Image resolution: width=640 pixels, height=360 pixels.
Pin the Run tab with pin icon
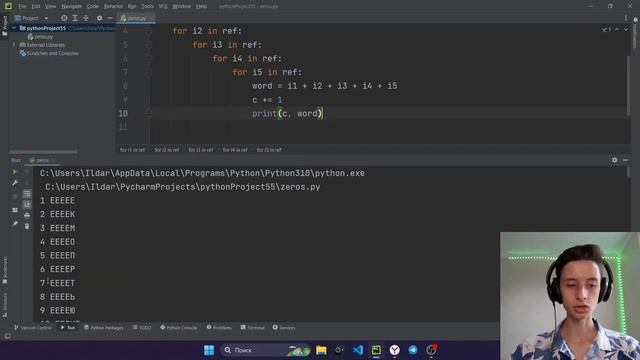[x=15, y=224]
